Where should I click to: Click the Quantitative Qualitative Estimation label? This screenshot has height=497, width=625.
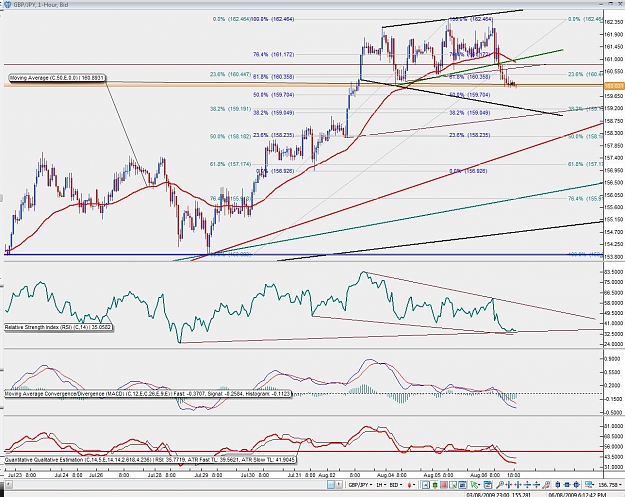150,460
